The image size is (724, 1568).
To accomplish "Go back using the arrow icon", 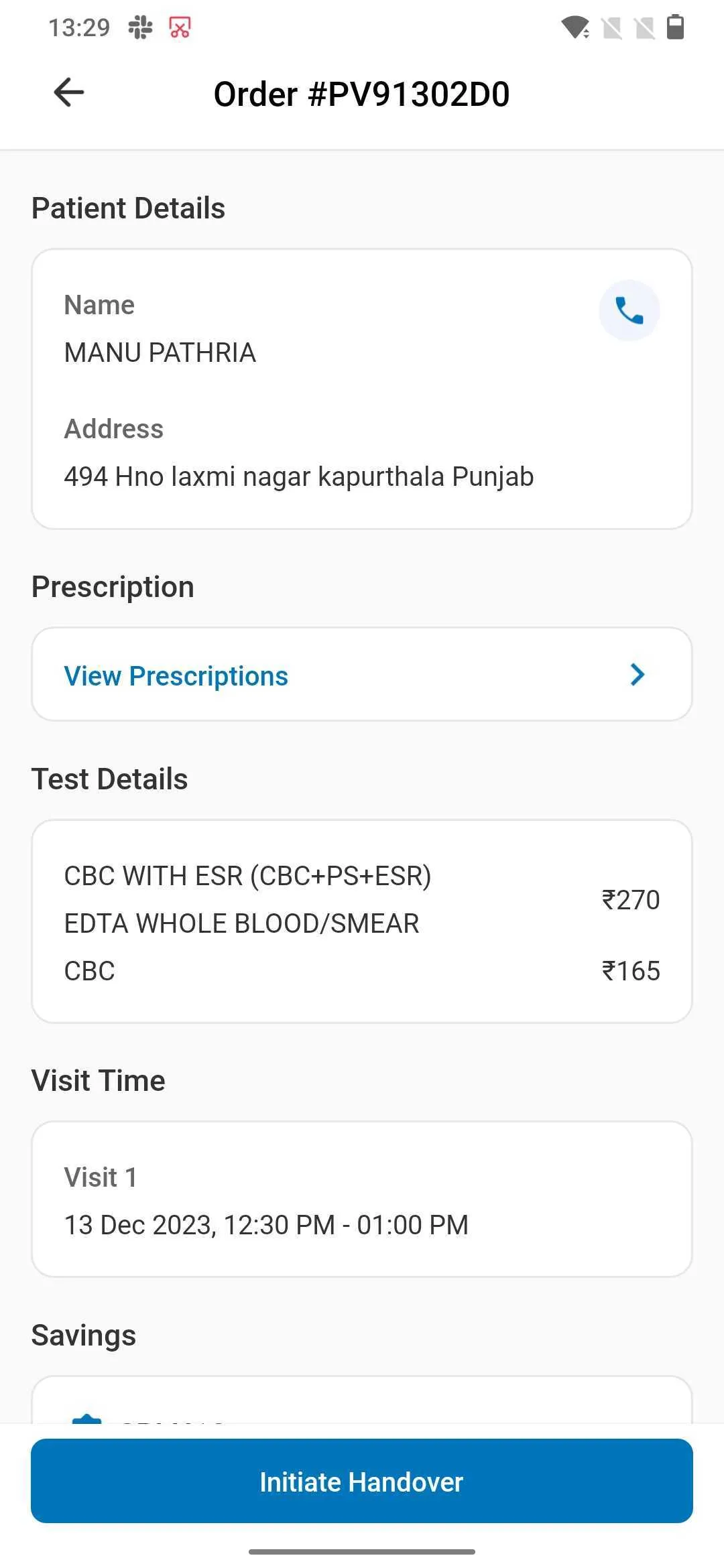I will tap(69, 92).
